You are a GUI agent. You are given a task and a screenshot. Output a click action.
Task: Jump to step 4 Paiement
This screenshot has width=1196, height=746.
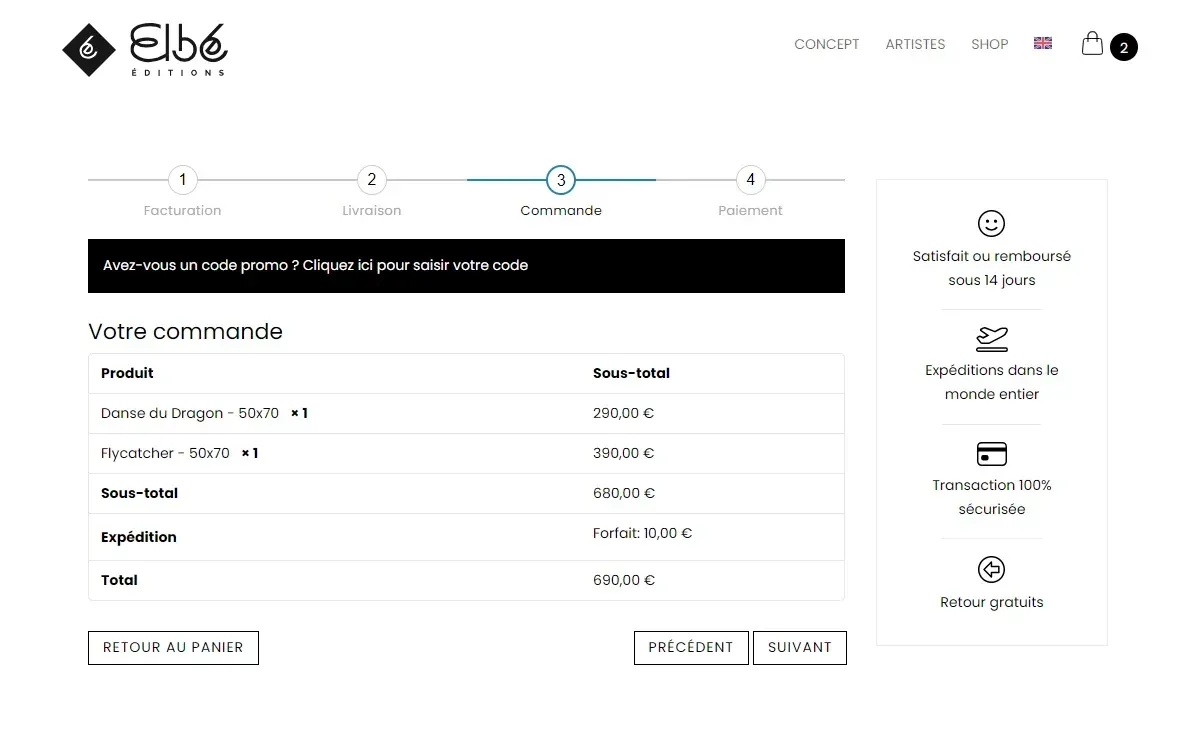[751, 180]
